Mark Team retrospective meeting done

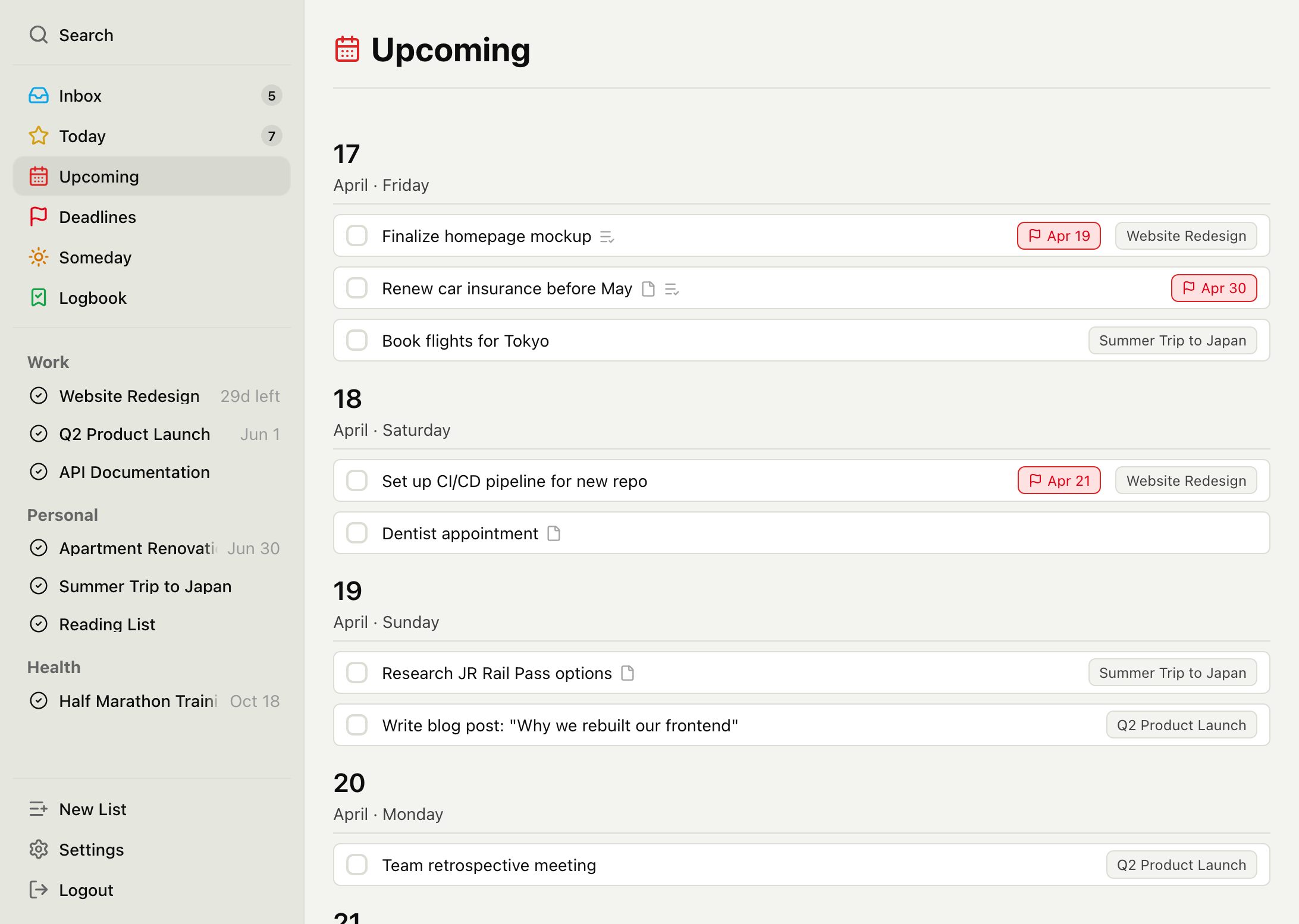click(x=357, y=865)
